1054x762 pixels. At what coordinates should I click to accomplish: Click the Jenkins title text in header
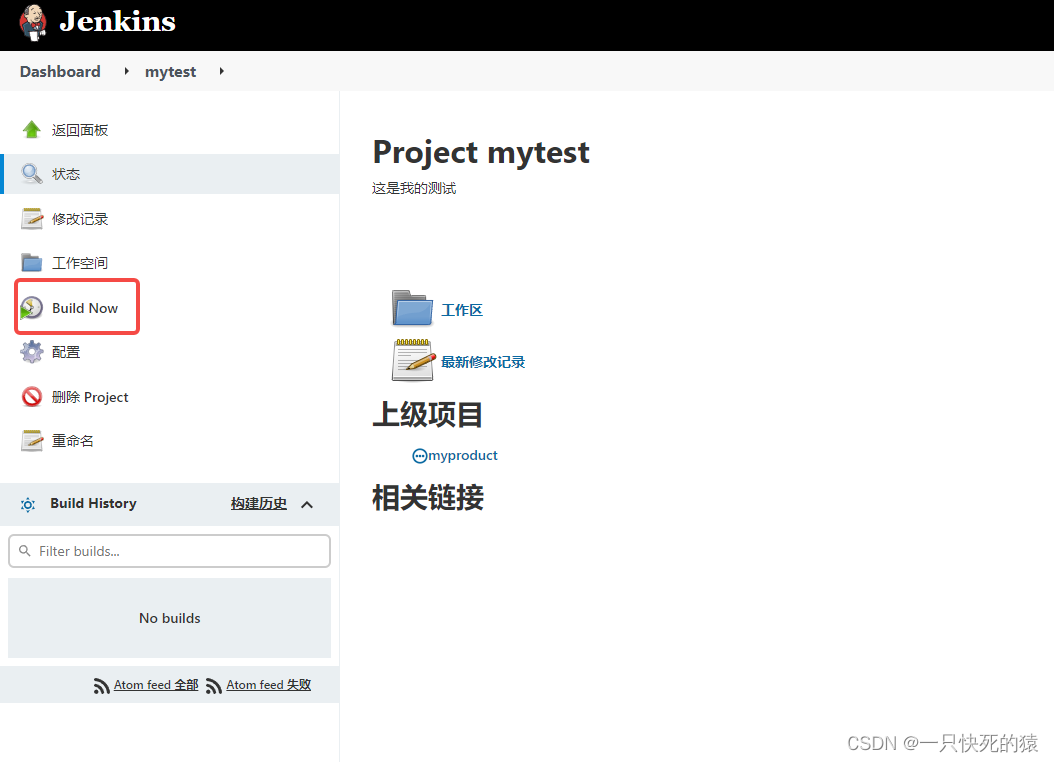tap(118, 22)
